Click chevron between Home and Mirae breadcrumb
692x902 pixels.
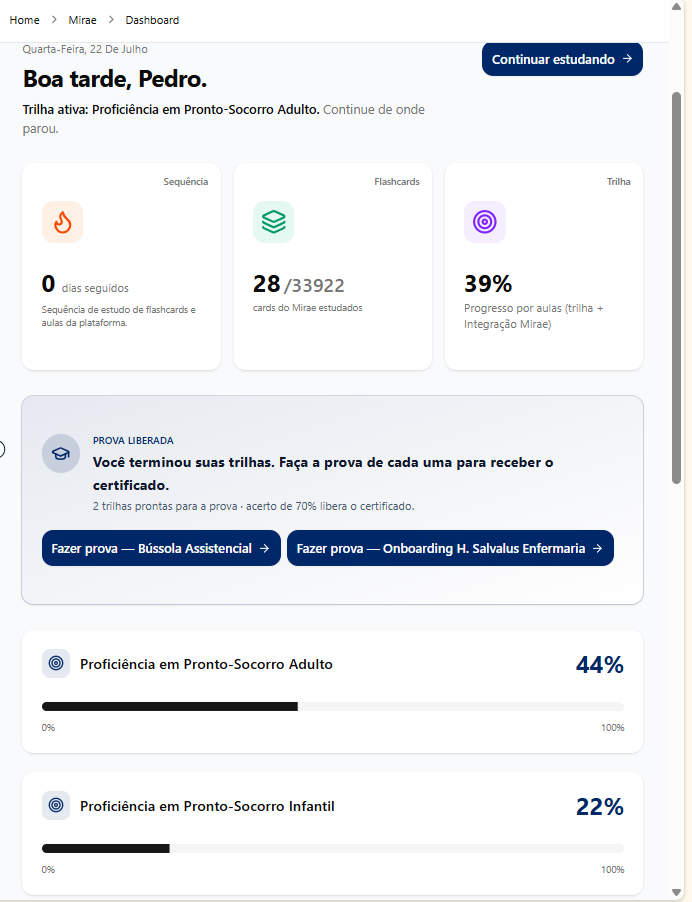tap(54, 20)
